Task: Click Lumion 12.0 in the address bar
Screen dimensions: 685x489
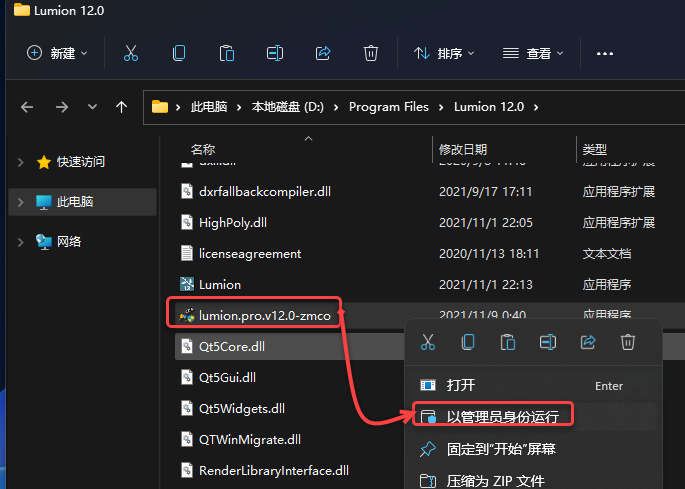Action: tap(489, 107)
